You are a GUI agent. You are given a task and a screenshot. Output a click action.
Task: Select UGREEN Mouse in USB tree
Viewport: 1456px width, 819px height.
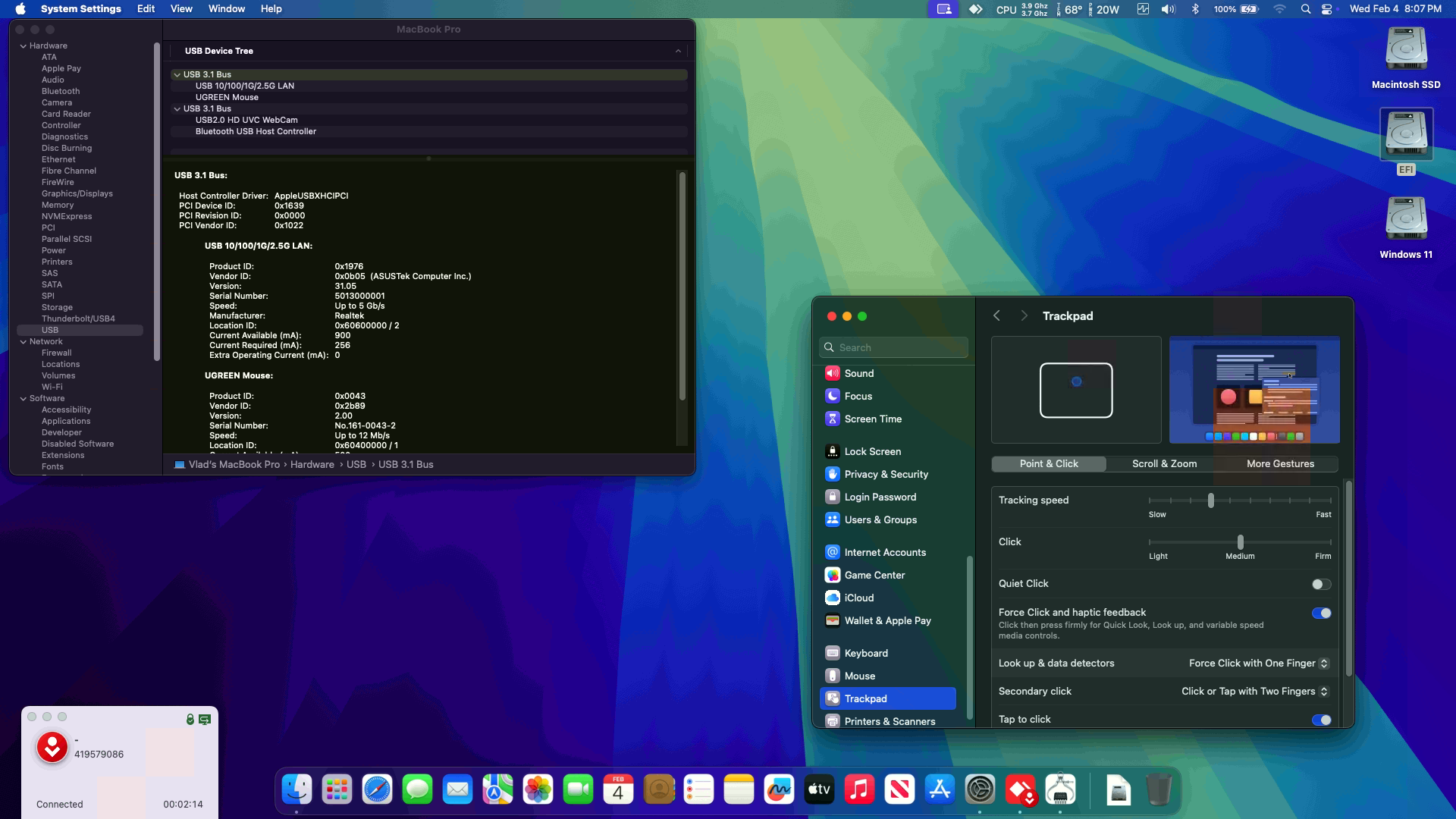[227, 97]
